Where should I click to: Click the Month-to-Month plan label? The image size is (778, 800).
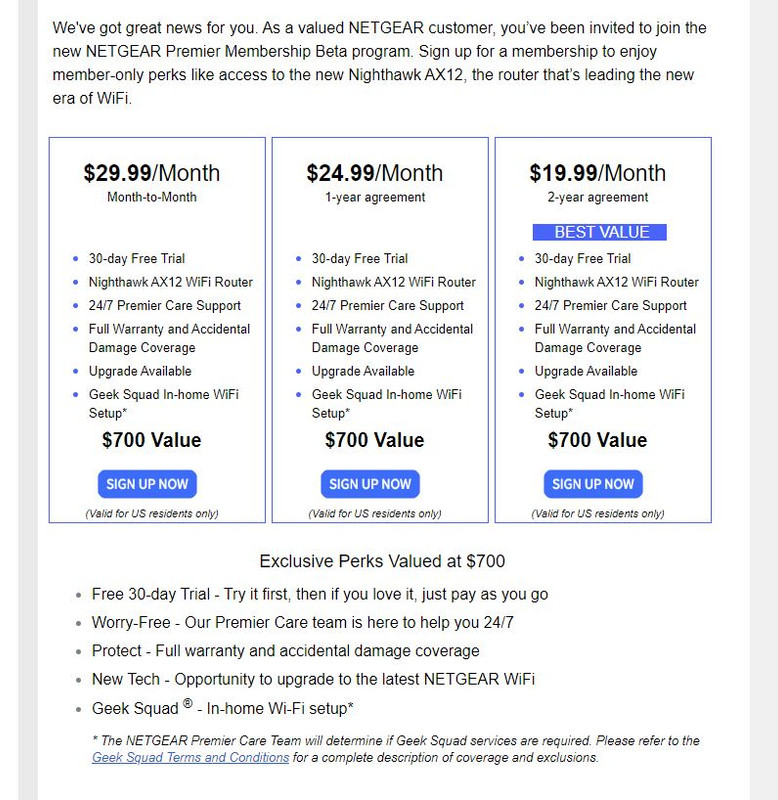tap(152, 197)
